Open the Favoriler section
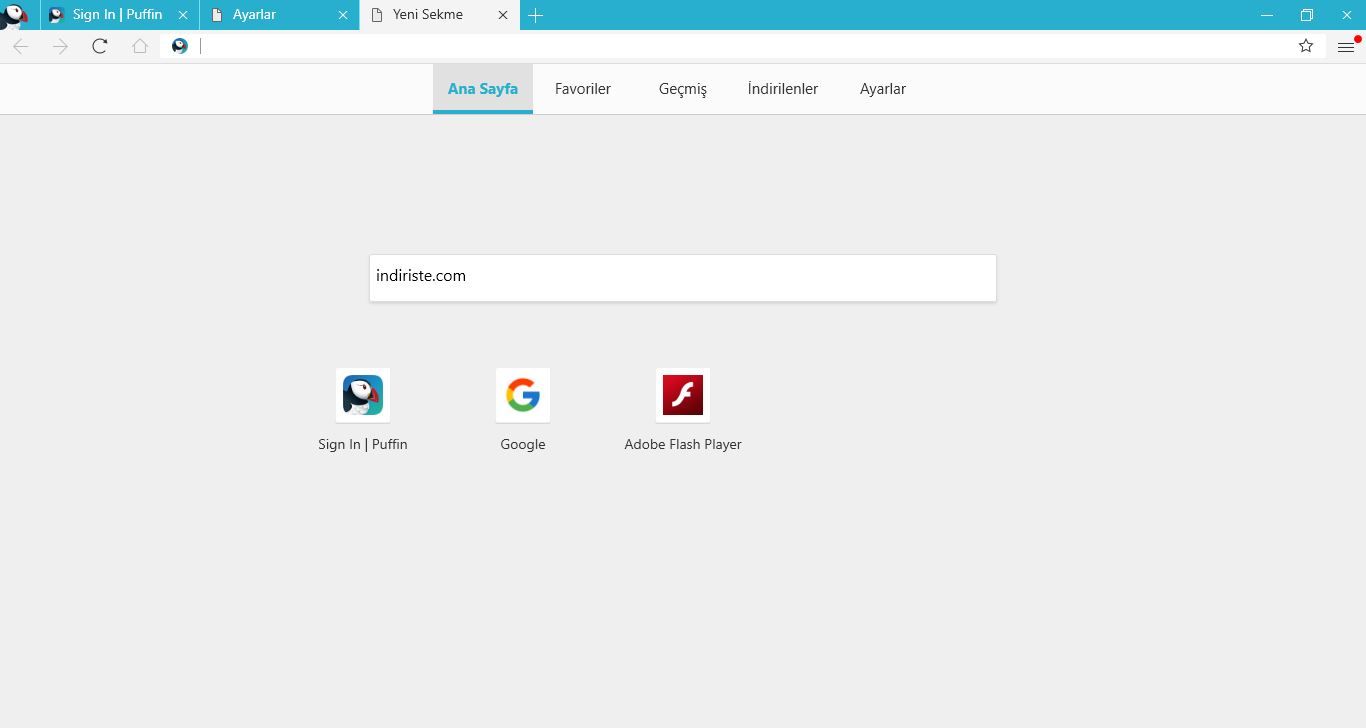This screenshot has width=1366, height=728. point(583,89)
